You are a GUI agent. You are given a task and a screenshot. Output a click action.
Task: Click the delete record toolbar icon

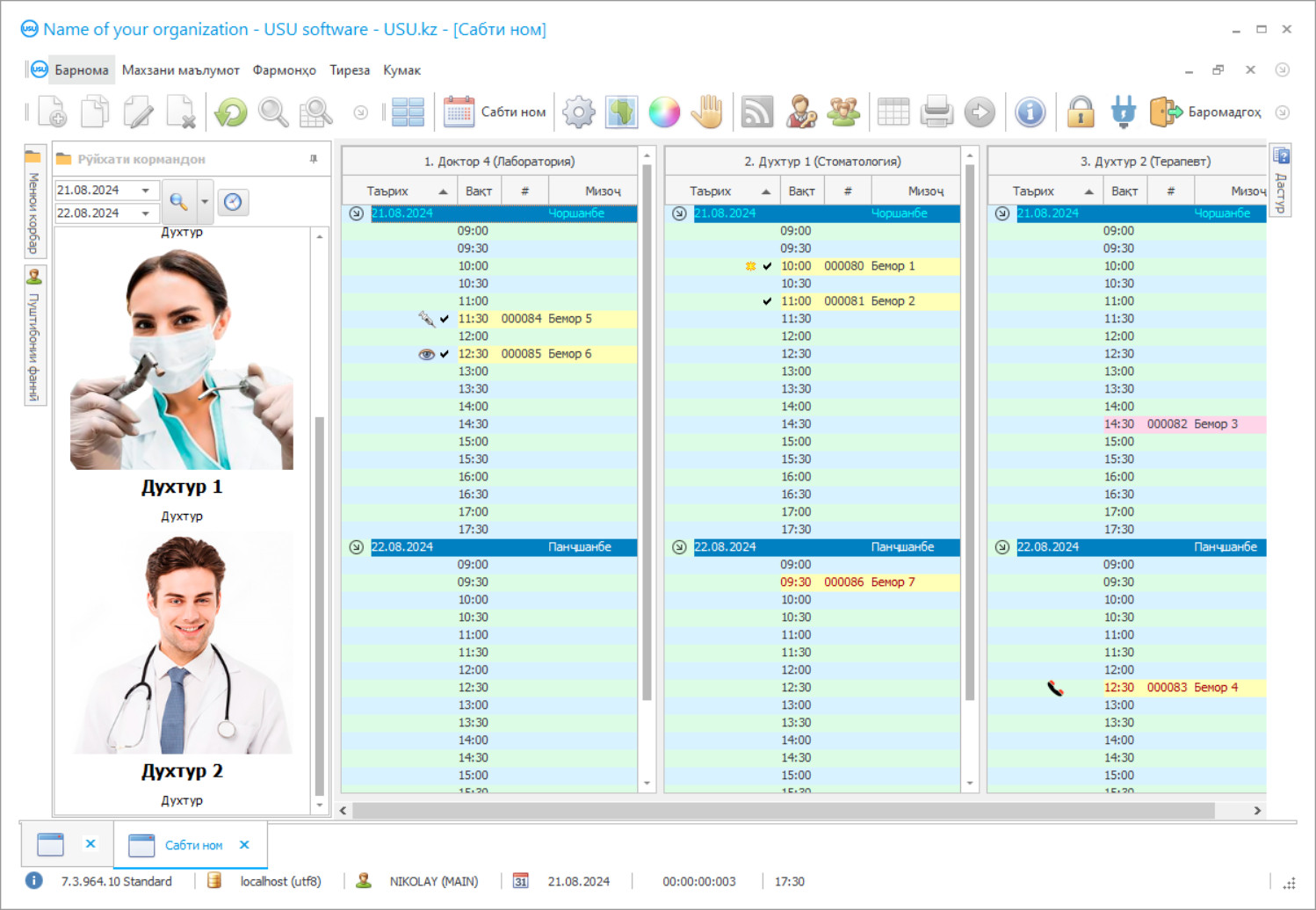click(181, 112)
